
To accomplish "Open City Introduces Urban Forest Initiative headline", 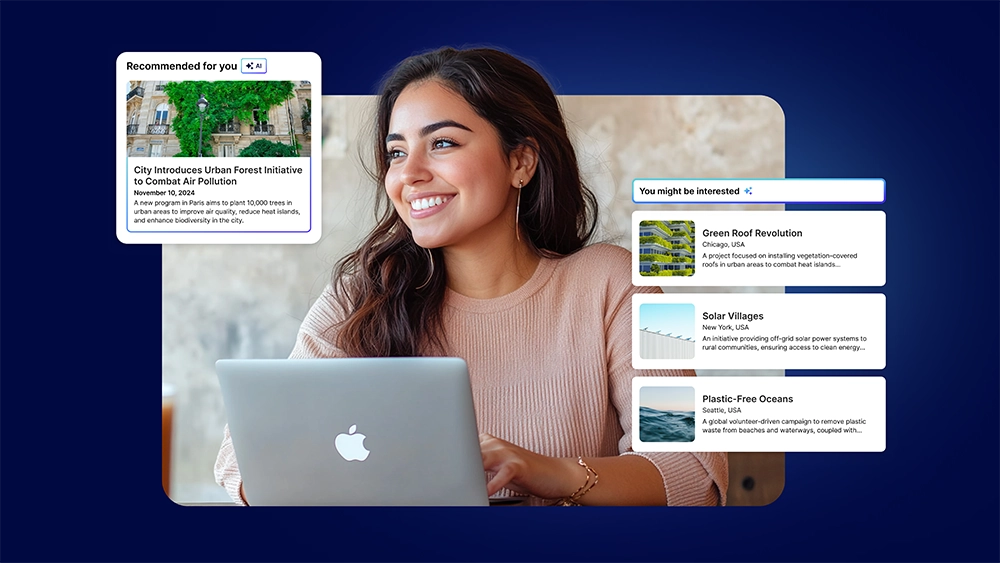I will coord(218,175).
